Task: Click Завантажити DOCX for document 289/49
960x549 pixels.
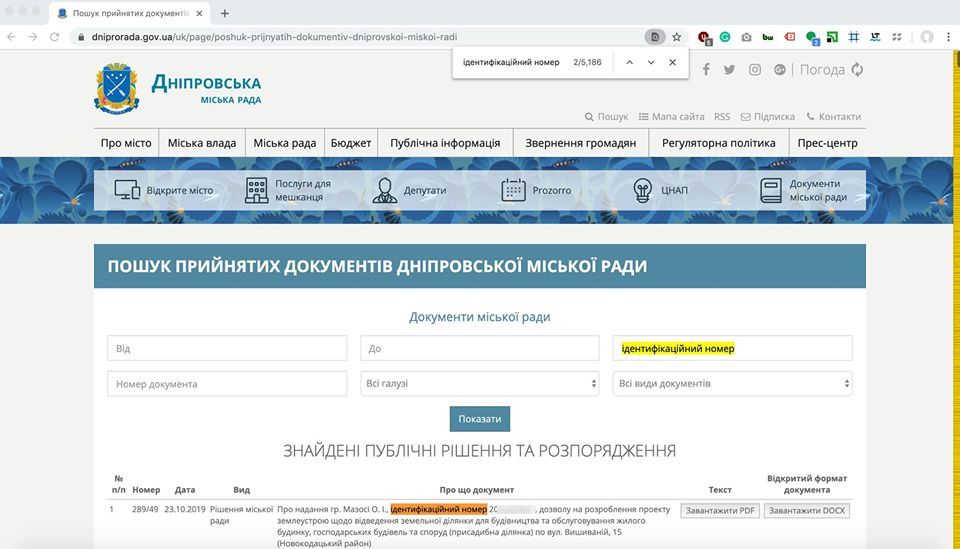Action: [807, 510]
